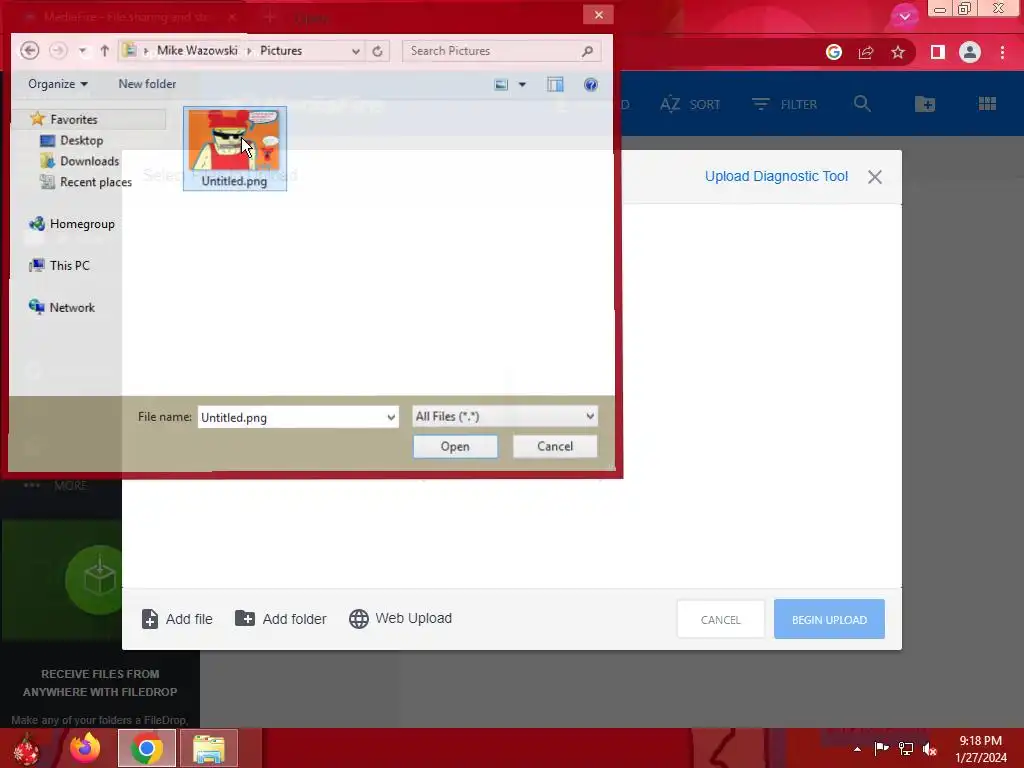Go back in file dialog
The height and width of the screenshot is (768, 1024).
tap(29, 50)
